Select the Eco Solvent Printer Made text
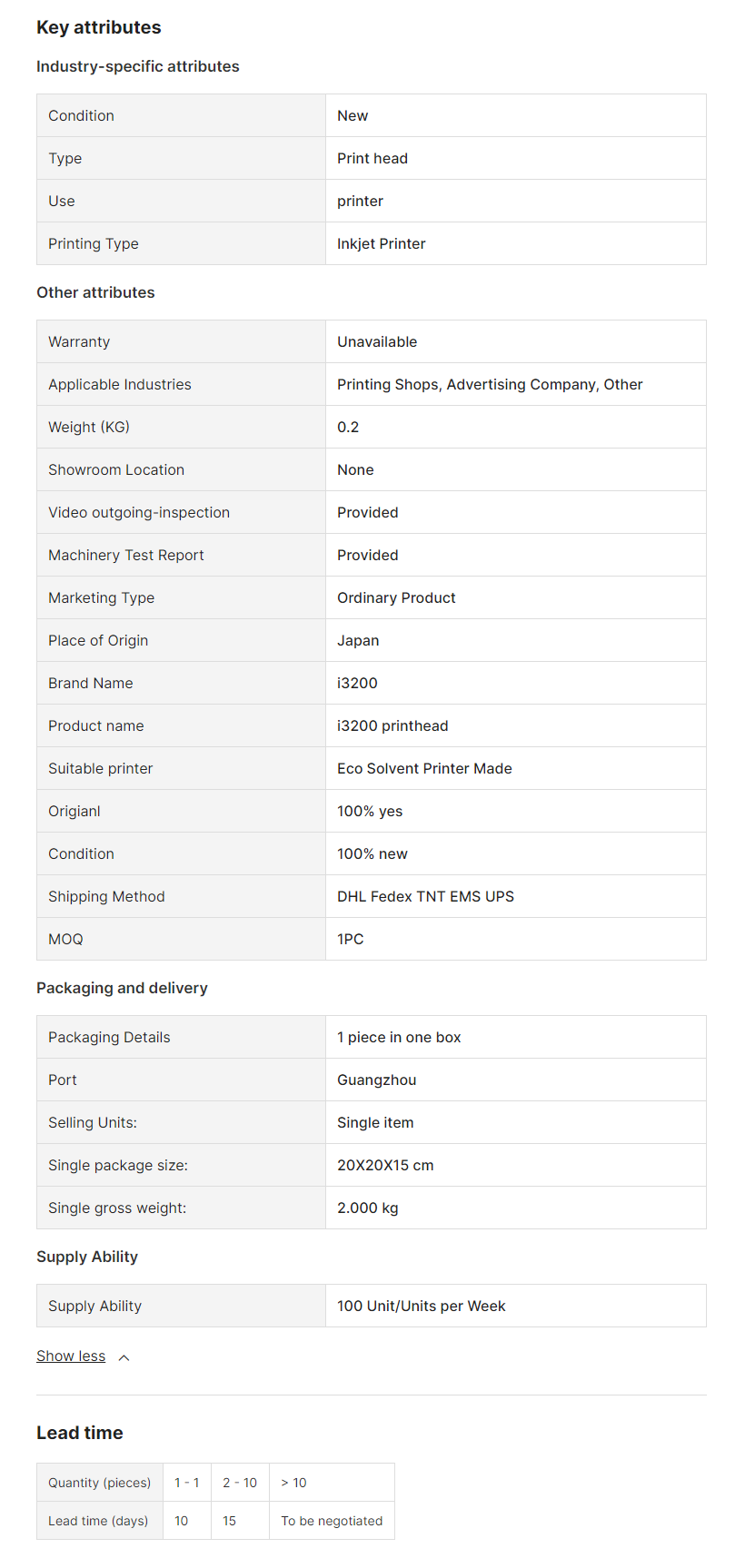The width and height of the screenshot is (745, 1568). (424, 768)
